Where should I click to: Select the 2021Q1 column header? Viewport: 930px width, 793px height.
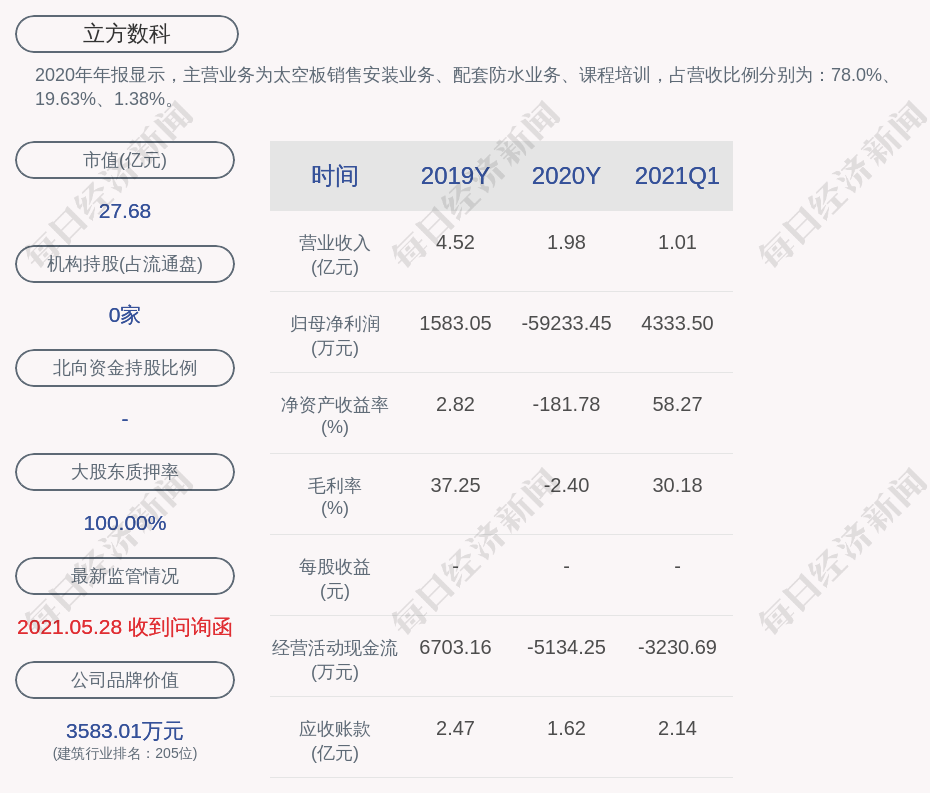(x=677, y=176)
